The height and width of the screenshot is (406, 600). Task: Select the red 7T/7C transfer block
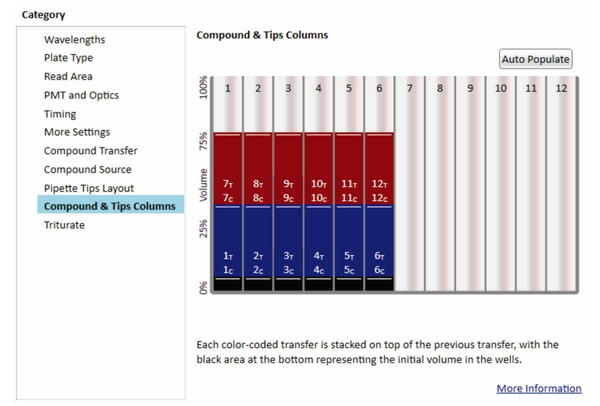[x=227, y=169]
